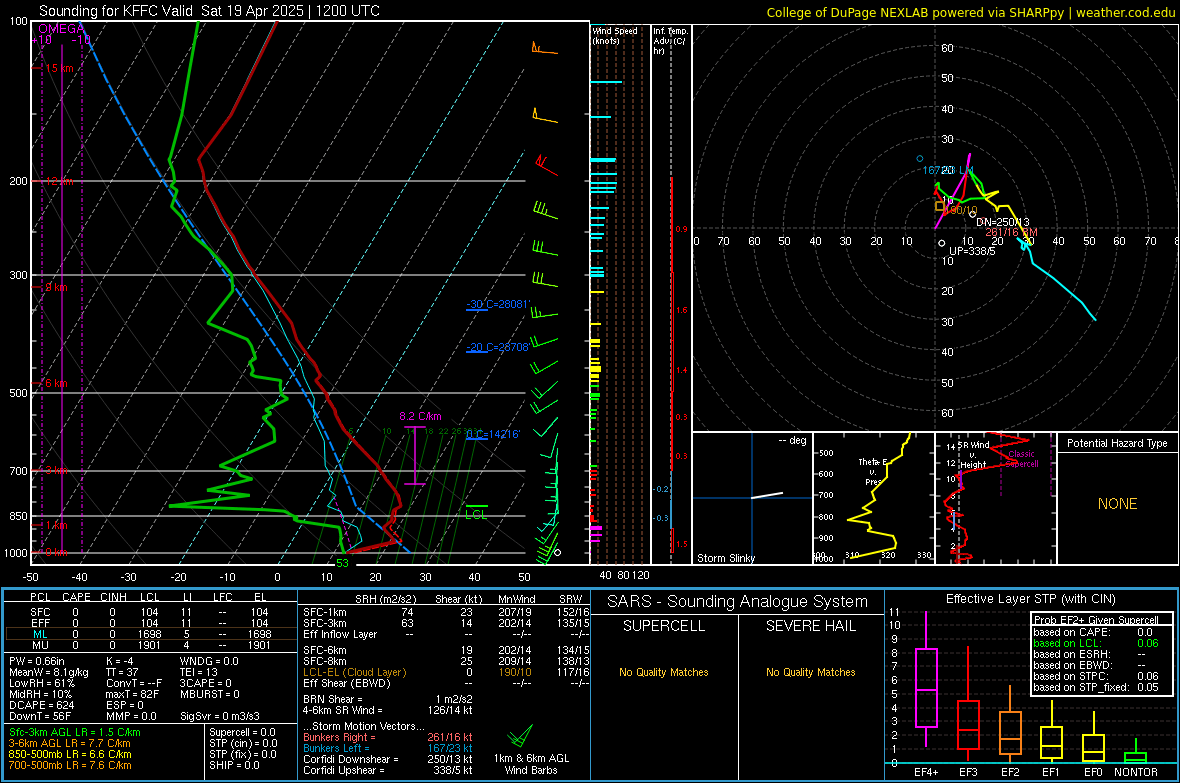Click the Sfc-3km AGL LR value
The width and height of the screenshot is (1180, 783).
click(x=75, y=732)
